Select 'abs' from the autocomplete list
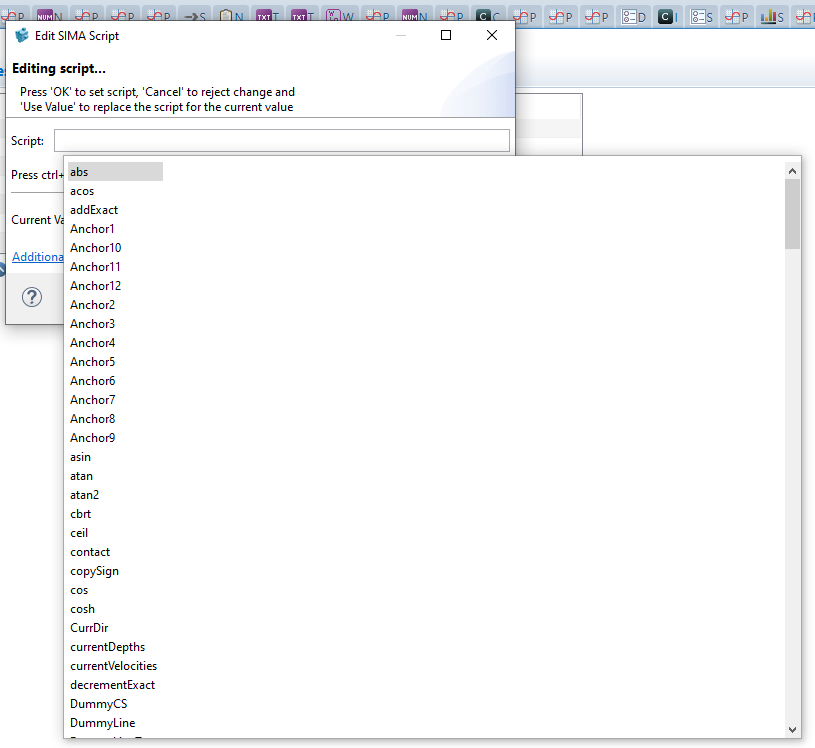Image resolution: width=815 pixels, height=748 pixels. coord(80,172)
